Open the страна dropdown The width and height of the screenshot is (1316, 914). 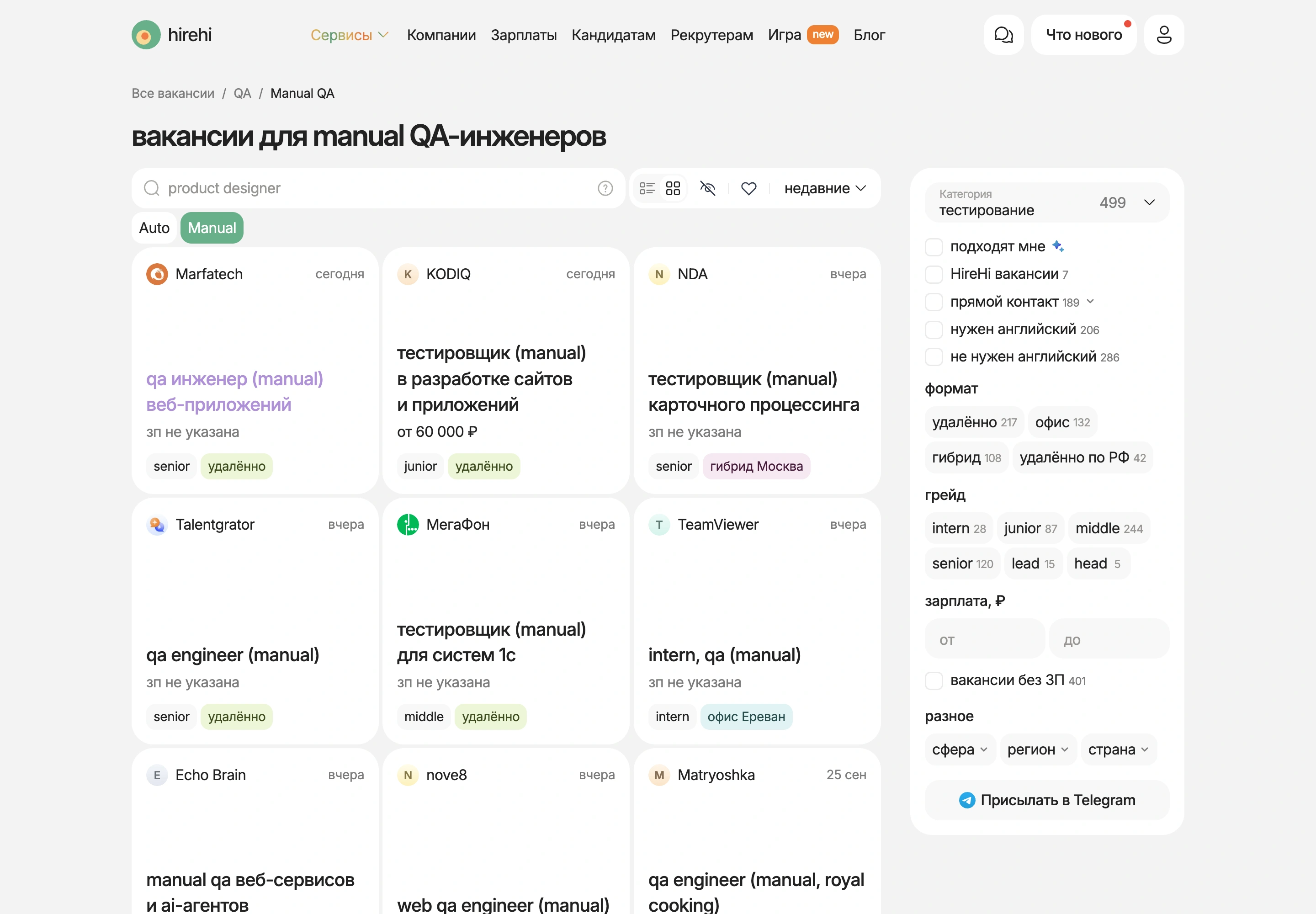(1119, 749)
